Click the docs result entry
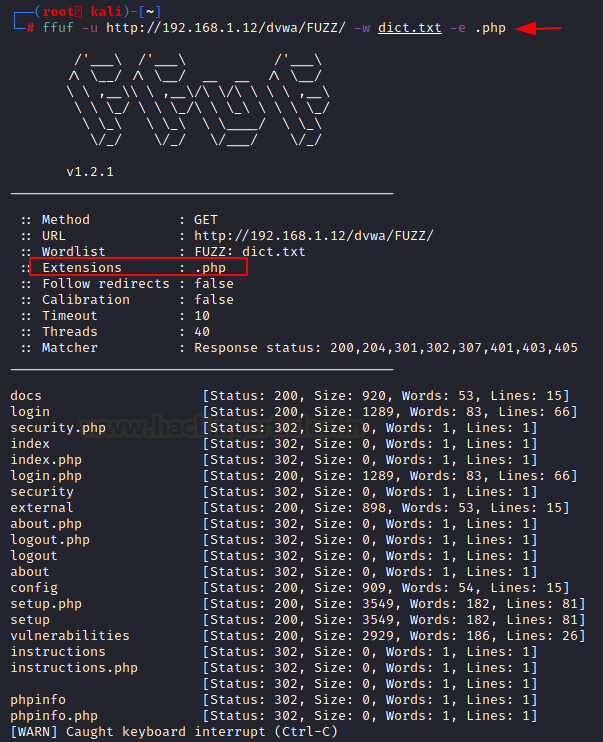The height and width of the screenshot is (742, 603). 26,396
